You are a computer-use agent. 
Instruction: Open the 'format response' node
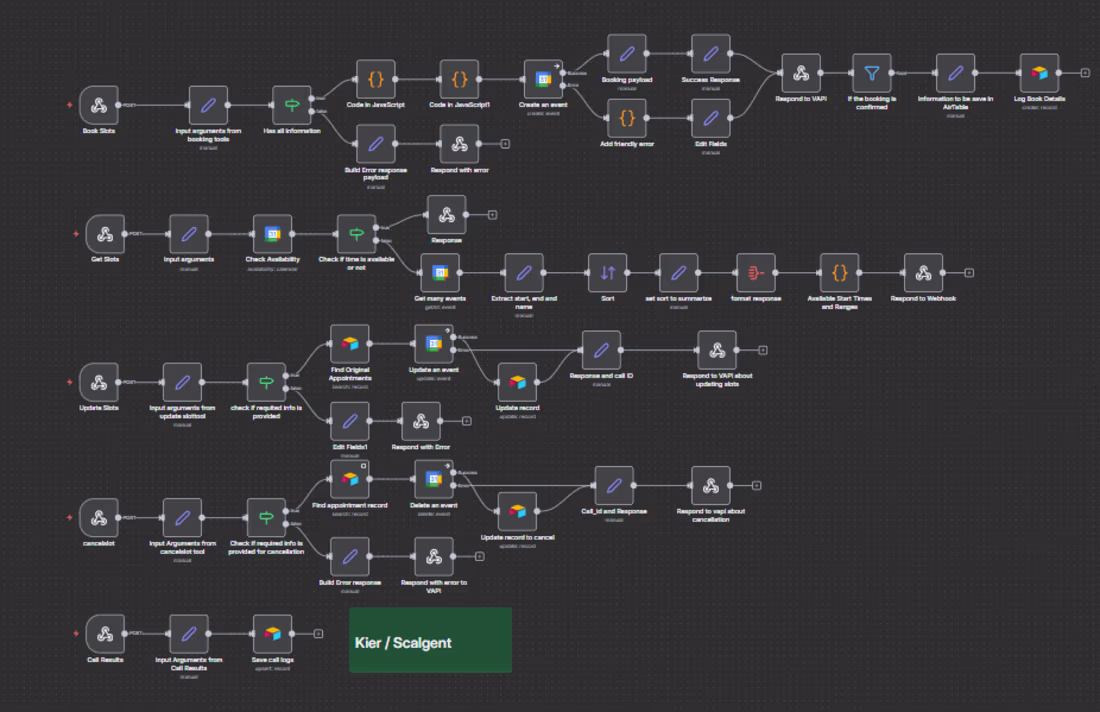756,273
